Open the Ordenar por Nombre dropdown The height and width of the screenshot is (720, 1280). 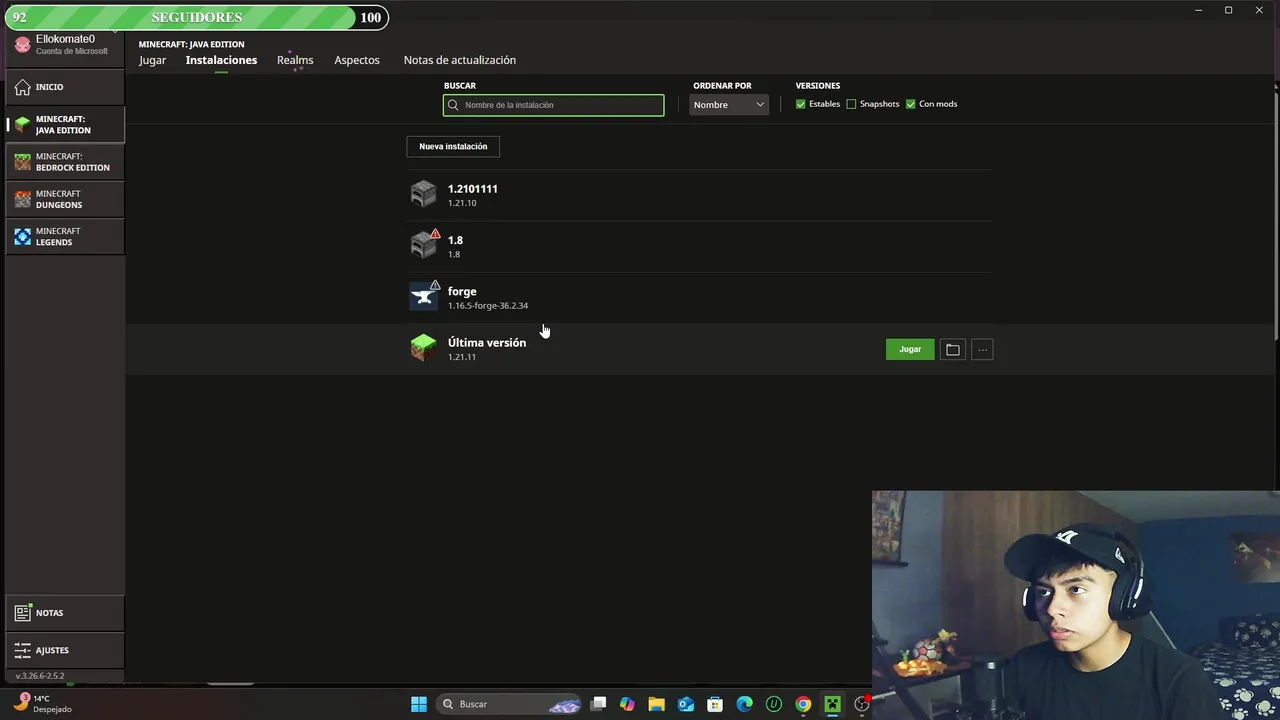click(729, 105)
